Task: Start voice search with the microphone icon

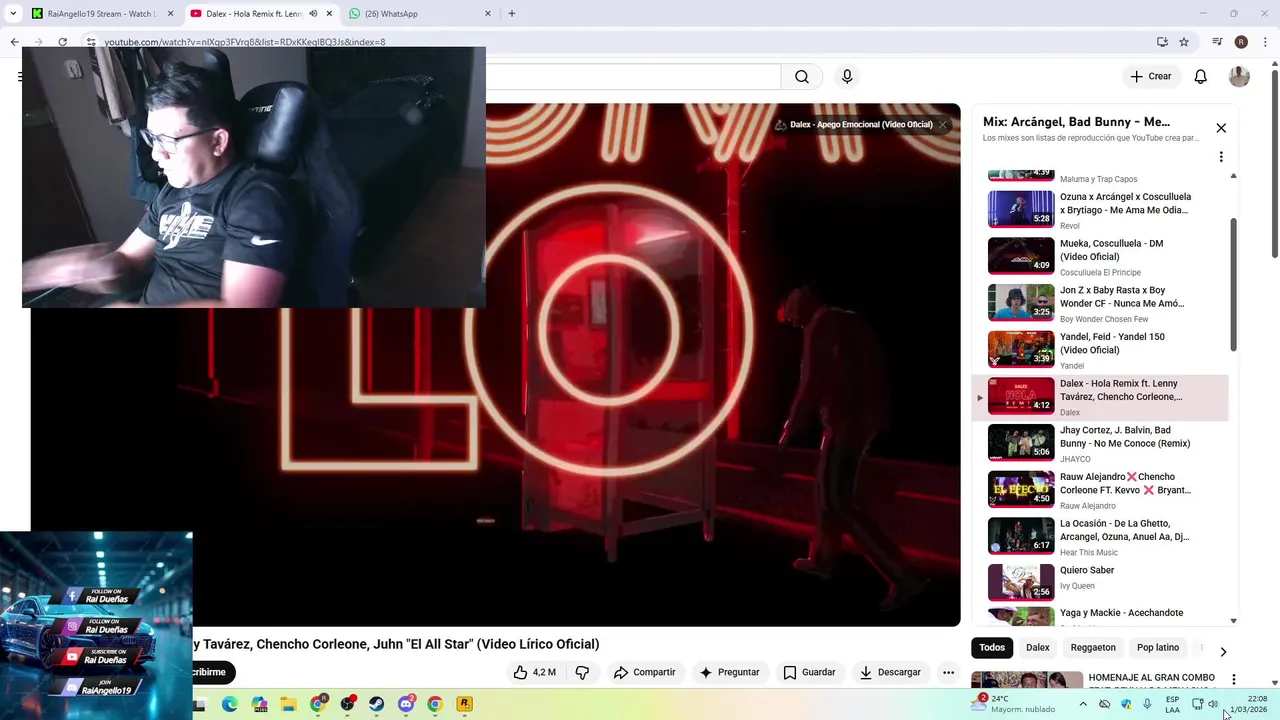Action: coord(847,77)
